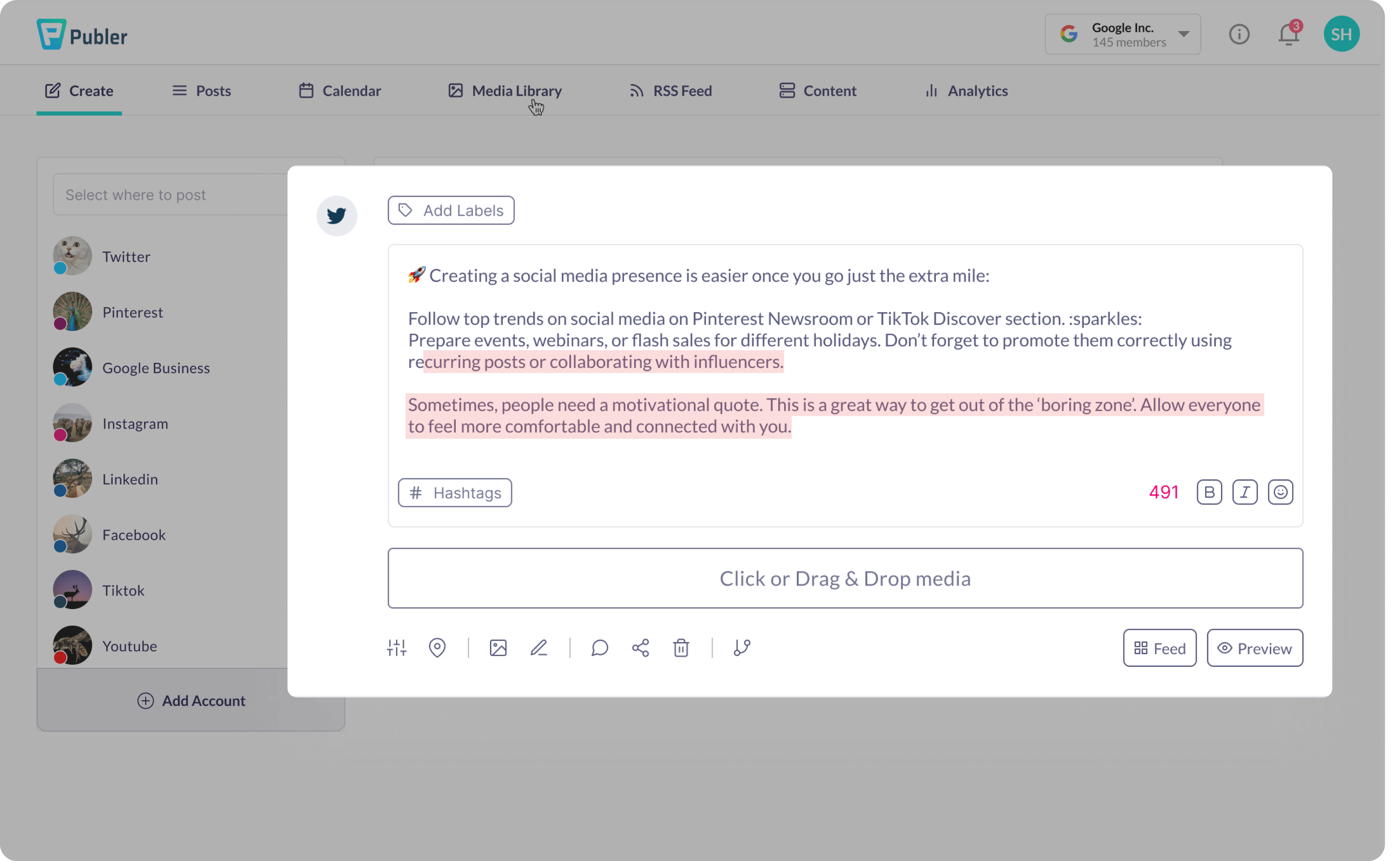Open the Add Labels dropdown
This screenshot has width=1400, height=861.
451,210
